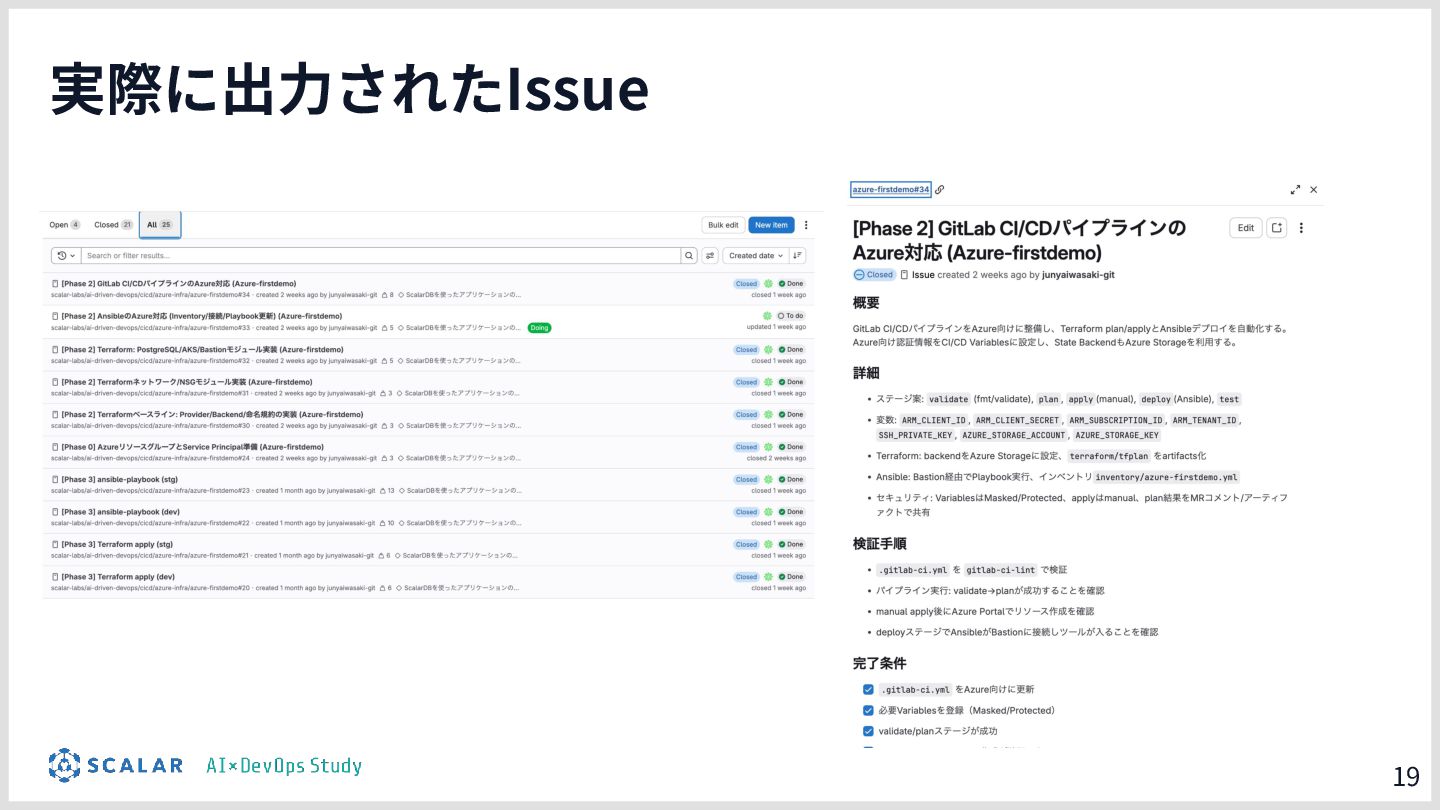
Task: Open the Created date sort dropdown
Action: click(756, 256)
